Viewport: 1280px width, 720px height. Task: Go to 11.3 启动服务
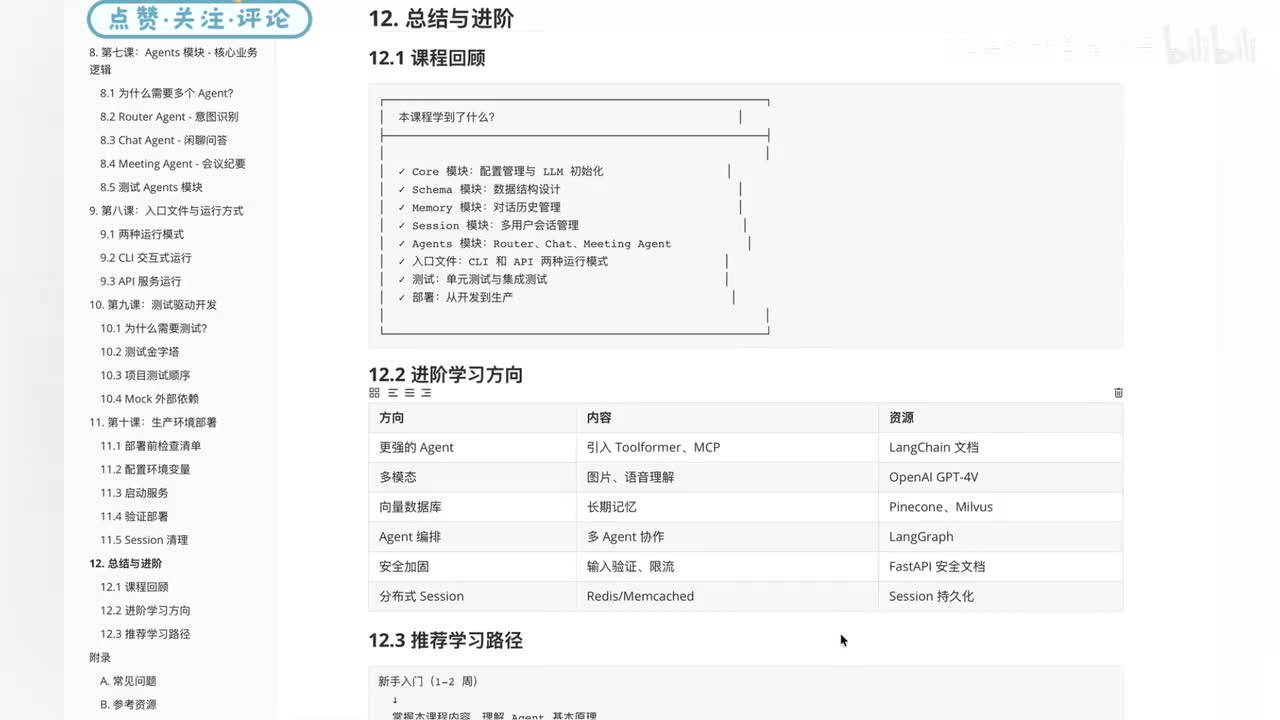click(134, 493)
